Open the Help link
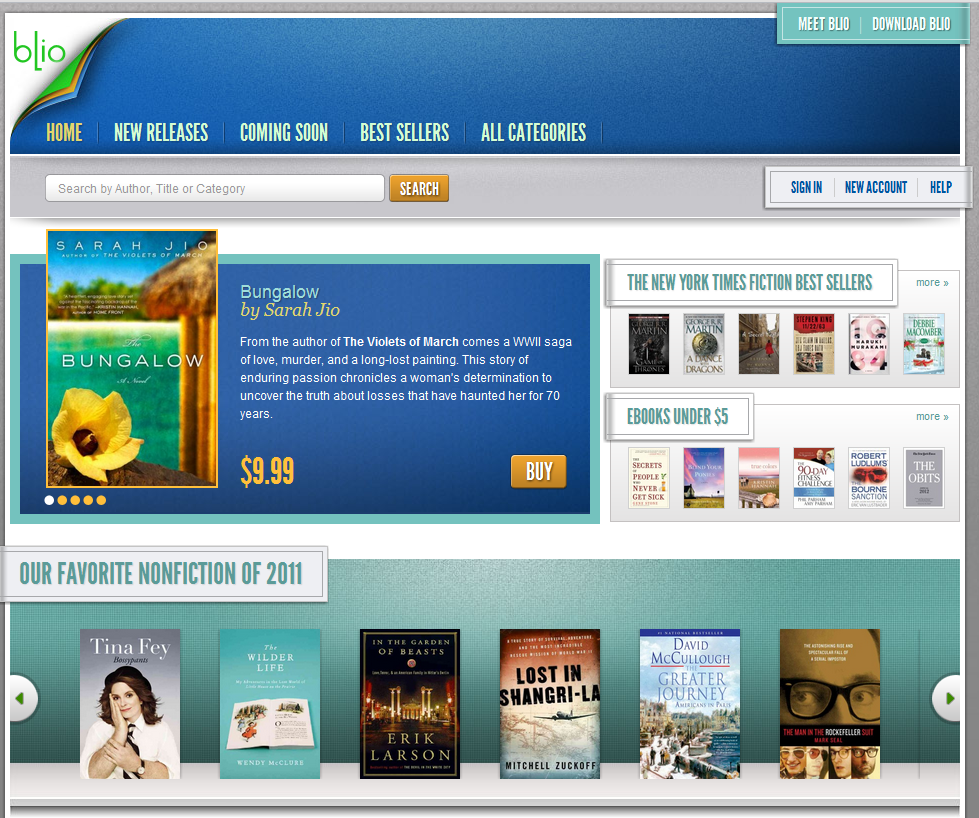Screen dimensions: 979x818 [941, 187]
